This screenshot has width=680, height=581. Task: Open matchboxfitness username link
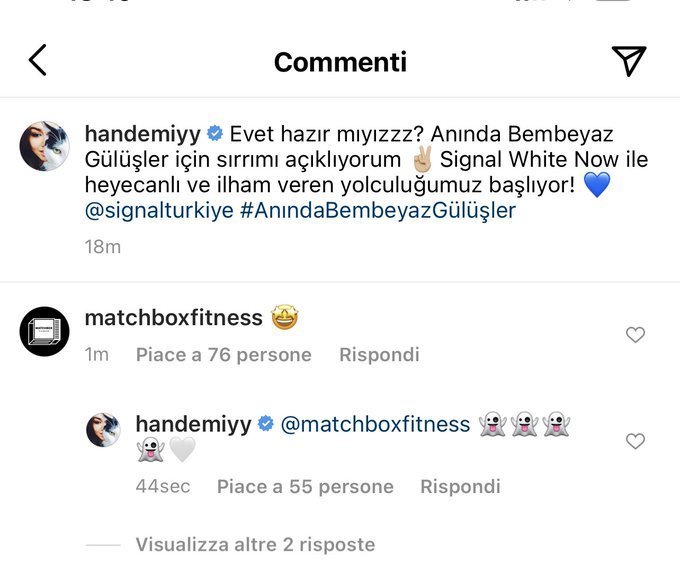[x=173, y=318]
